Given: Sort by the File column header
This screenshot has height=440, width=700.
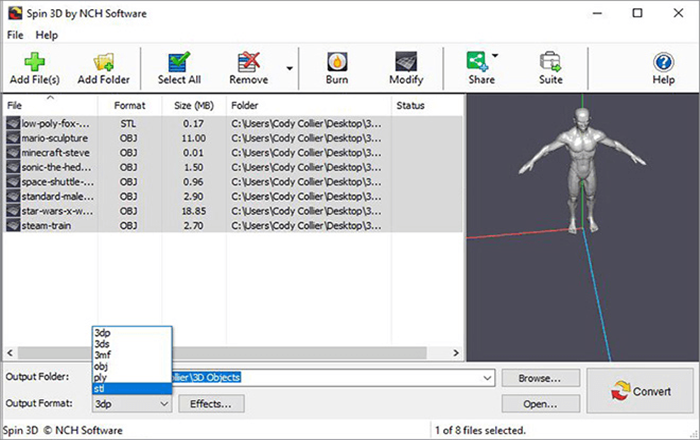Looking at the screenshot, I should pyautogui.click(x=50, y=105).
